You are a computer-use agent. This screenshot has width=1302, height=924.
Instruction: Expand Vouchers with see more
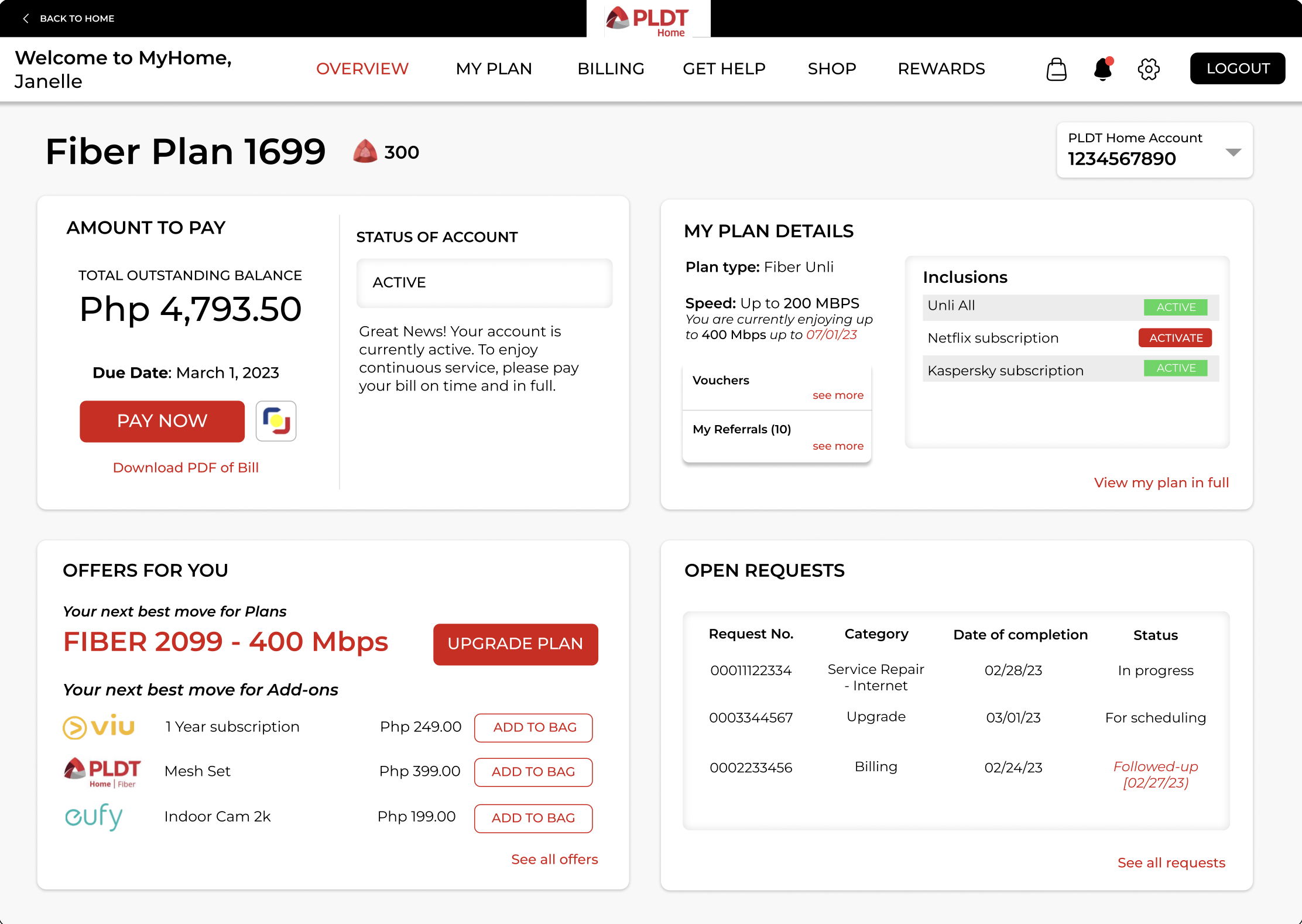click(837, 396)
